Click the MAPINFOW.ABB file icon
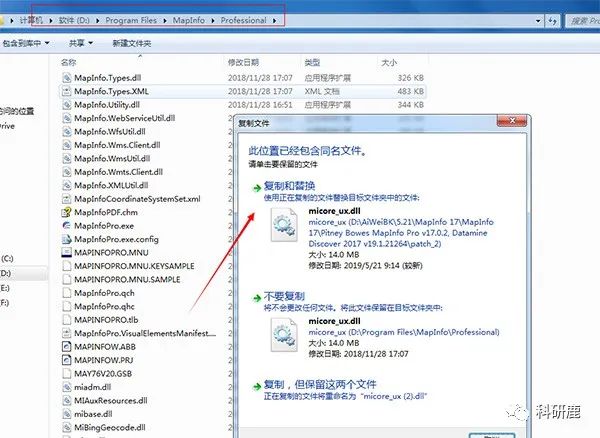Image resolution: width=600 pixels, height=438 pixels. [x=65, y=347]
